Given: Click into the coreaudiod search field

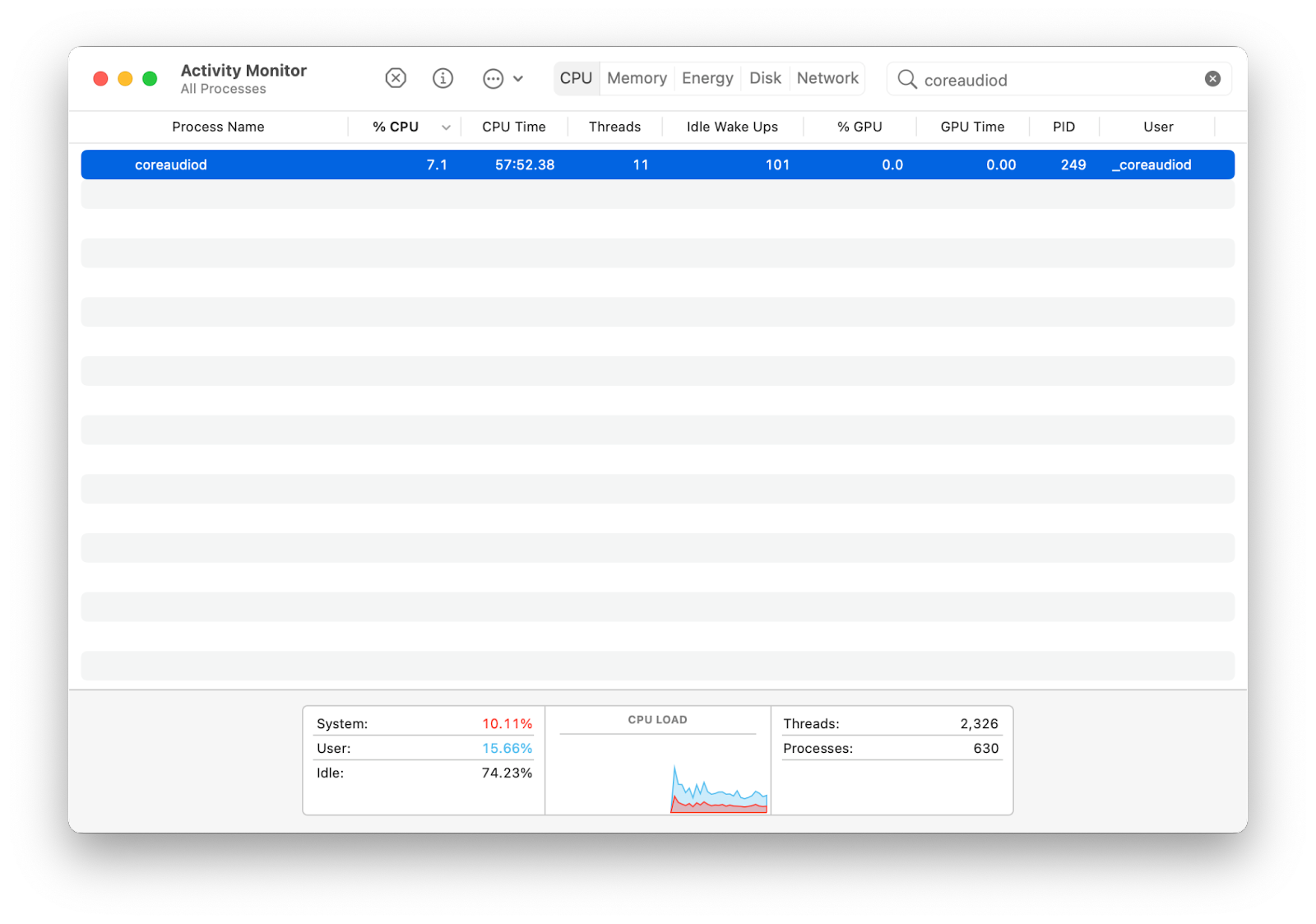Looking at the screenshot, I should pos(1059,79).
